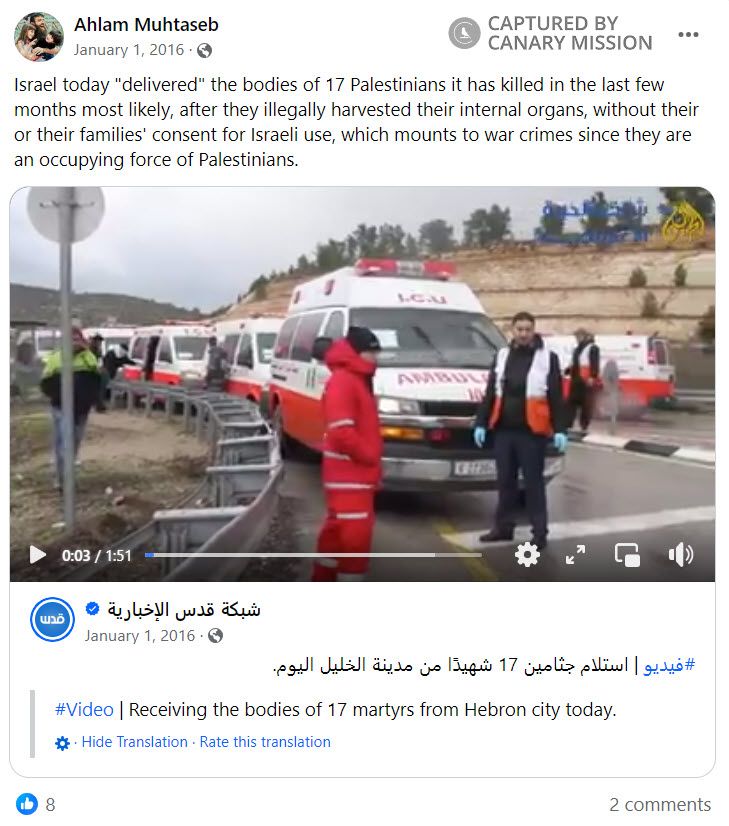Hide Translation of the shared post
This screenshot has height=826, width=729.
pos(134,742)
